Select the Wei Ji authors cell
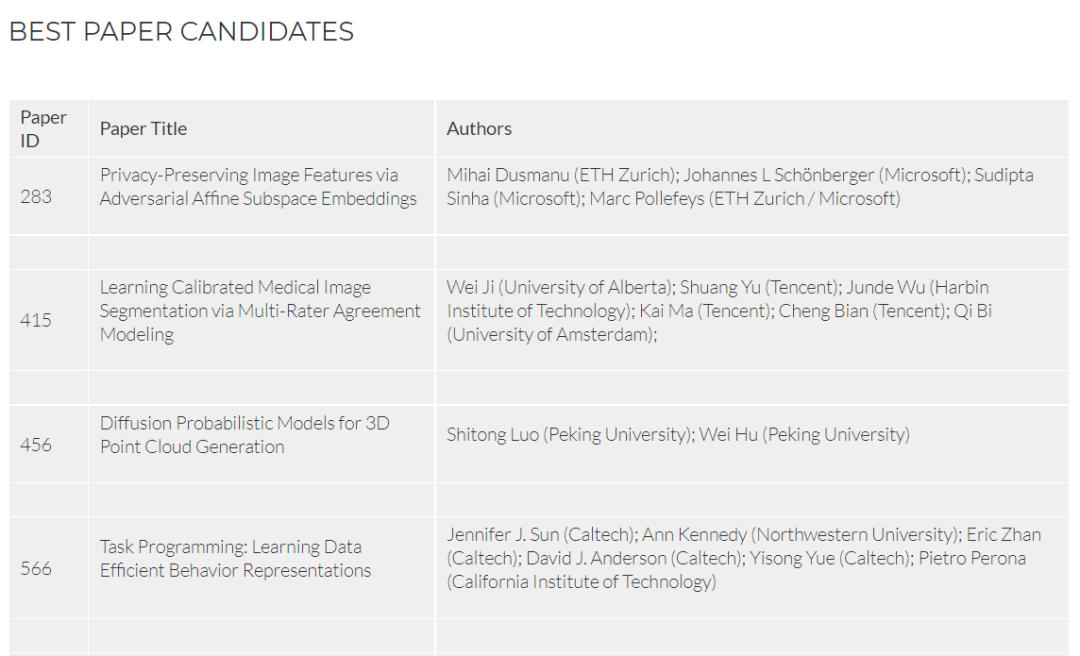1080x656 pixels. 752,320
